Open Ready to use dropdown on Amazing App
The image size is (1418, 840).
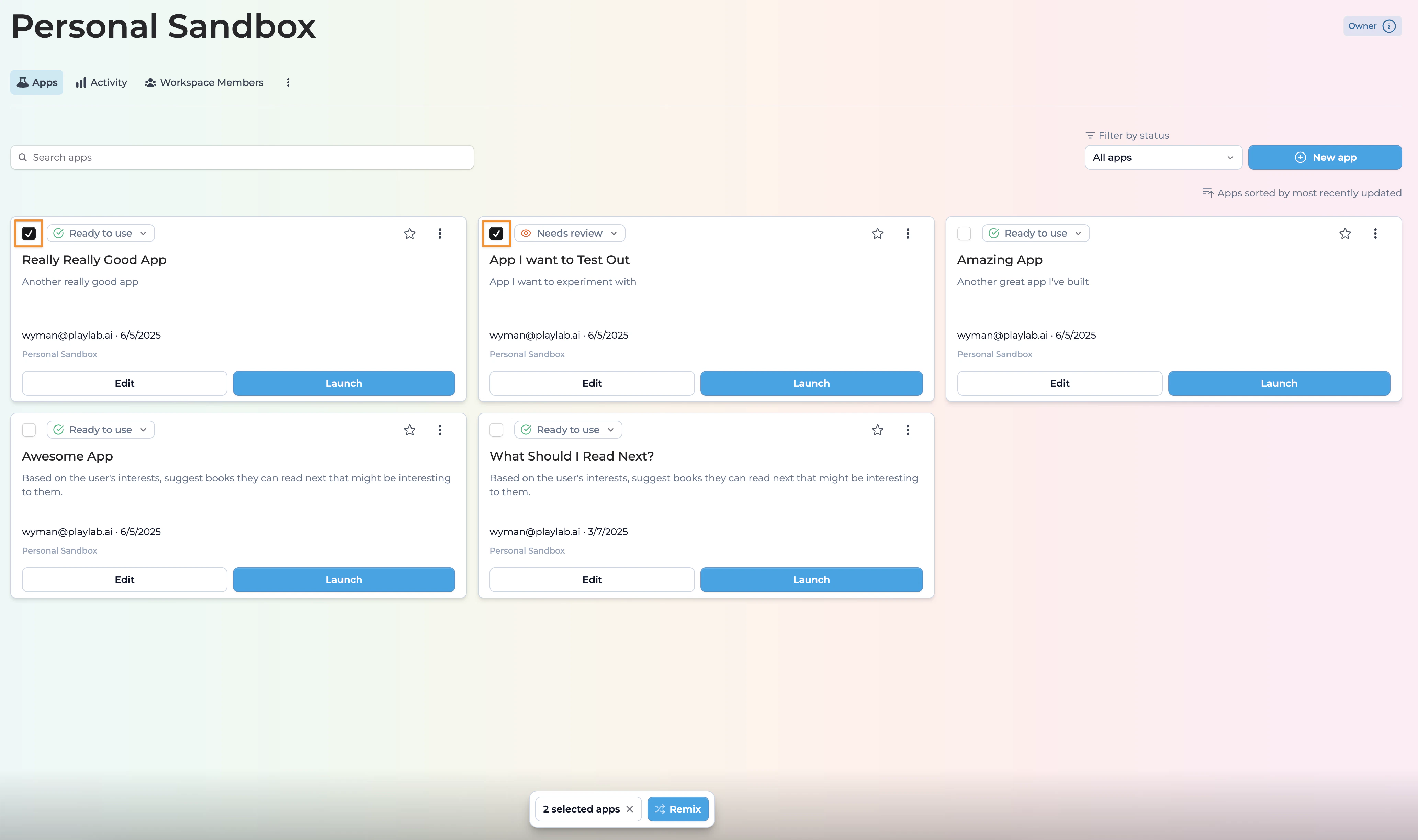click(x=1035, y=233)
